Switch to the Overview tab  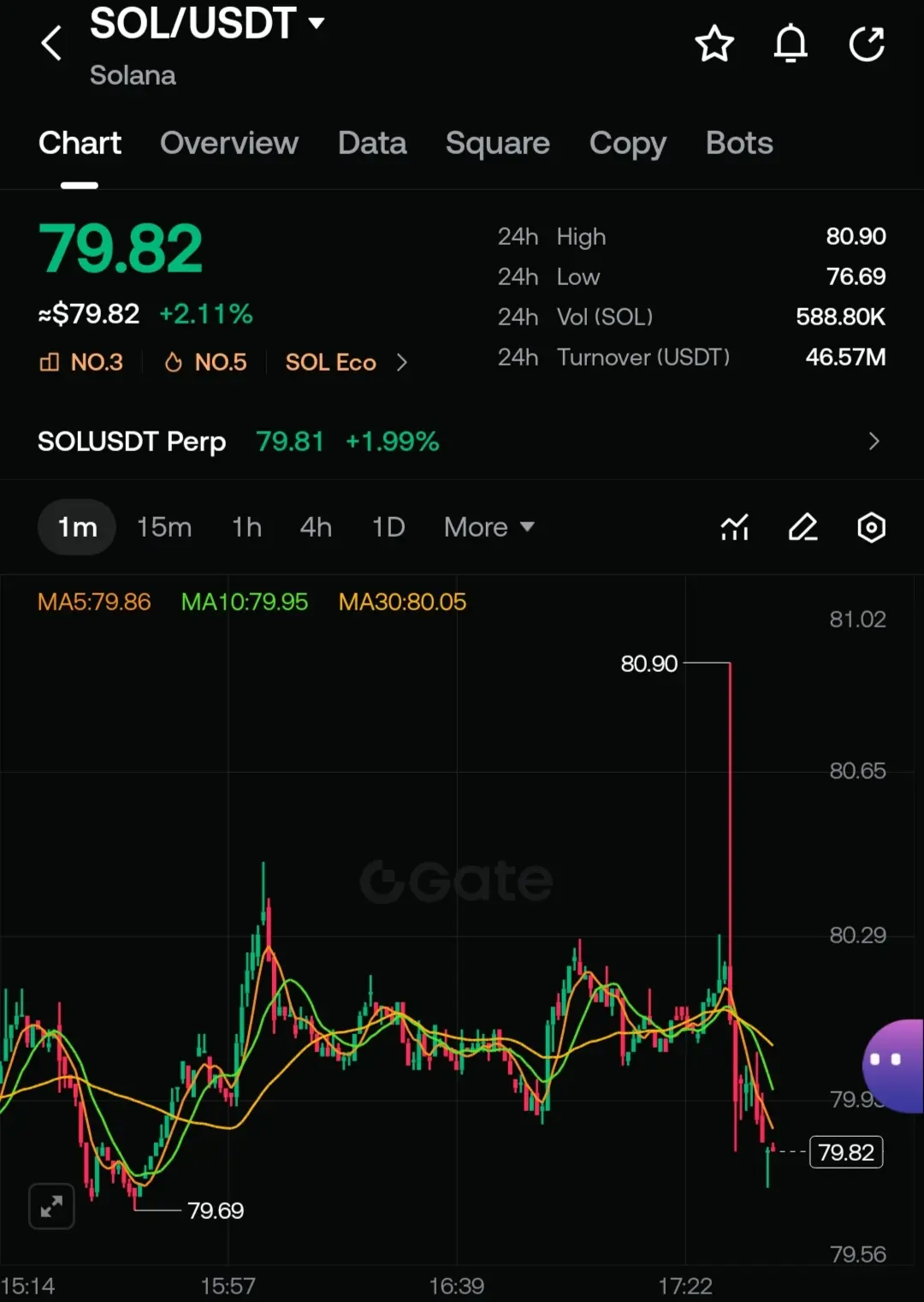pos(229,143)
